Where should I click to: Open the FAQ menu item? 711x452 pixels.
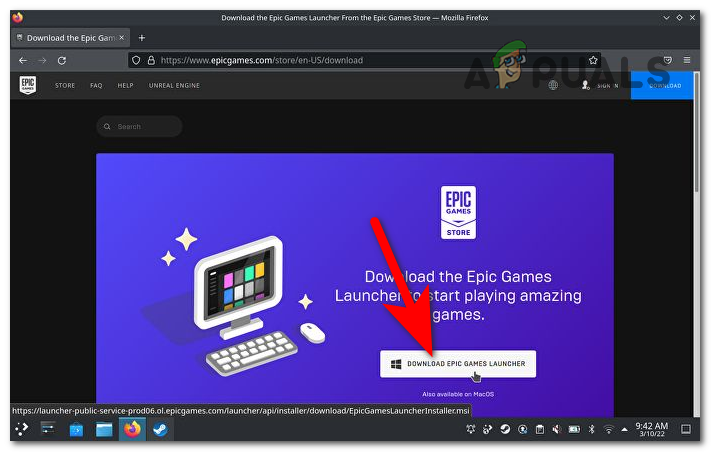click(96, 85)
